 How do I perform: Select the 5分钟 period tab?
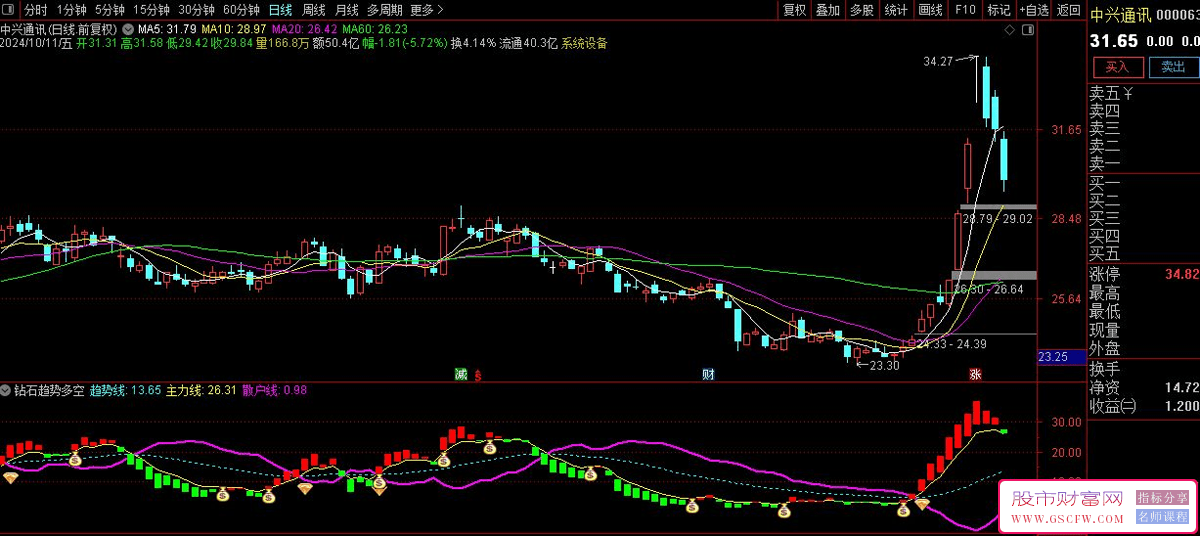pos(110,10)
